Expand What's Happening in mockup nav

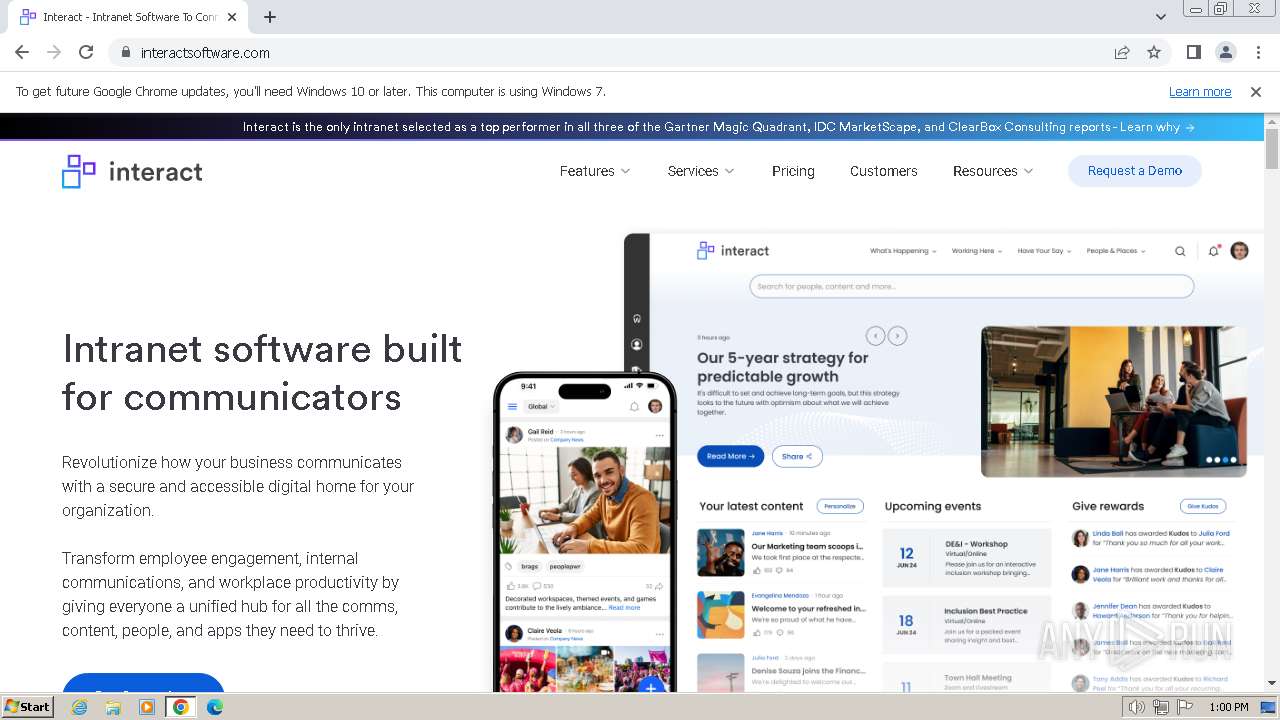pyautogui.click(x=903, y=251)
